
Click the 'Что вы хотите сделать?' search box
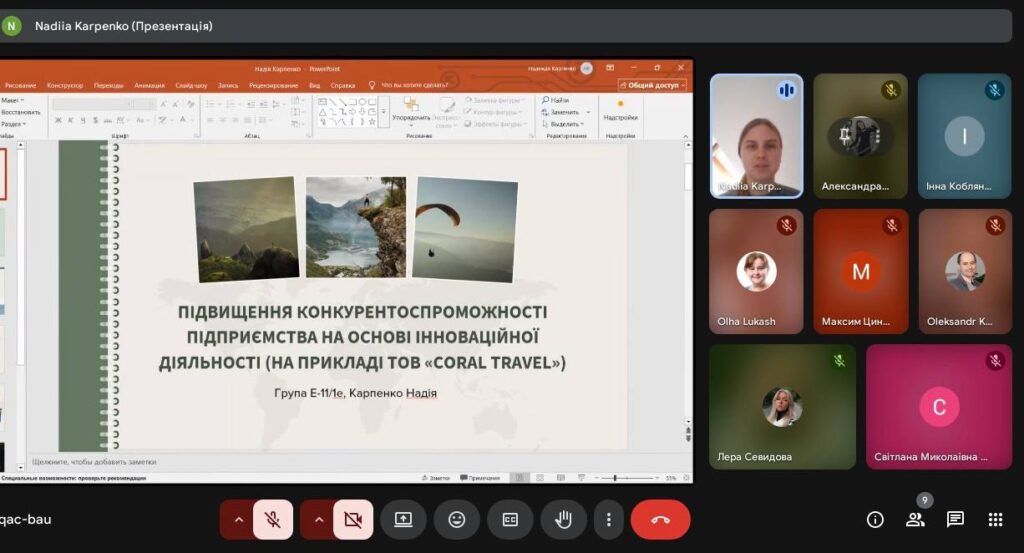point(415,85)
